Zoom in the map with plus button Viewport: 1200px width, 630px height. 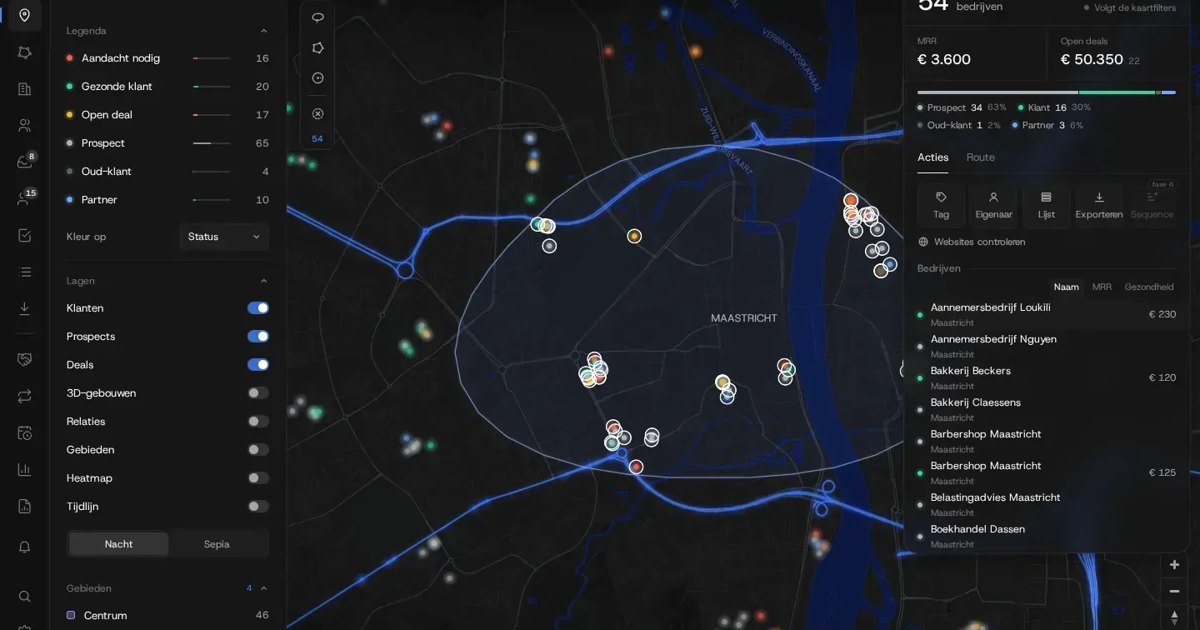coord(1174,565)
